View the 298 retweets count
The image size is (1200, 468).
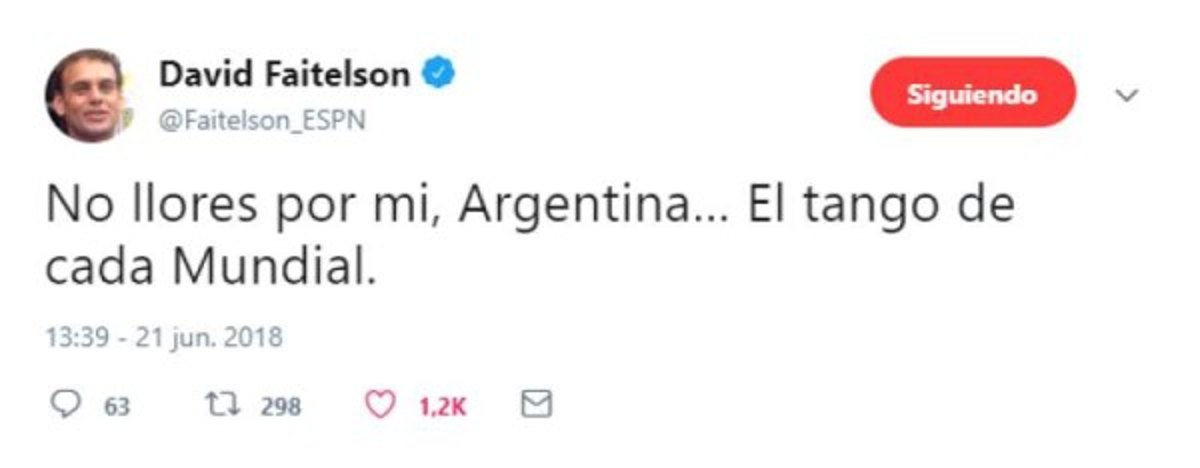point(281,406)
